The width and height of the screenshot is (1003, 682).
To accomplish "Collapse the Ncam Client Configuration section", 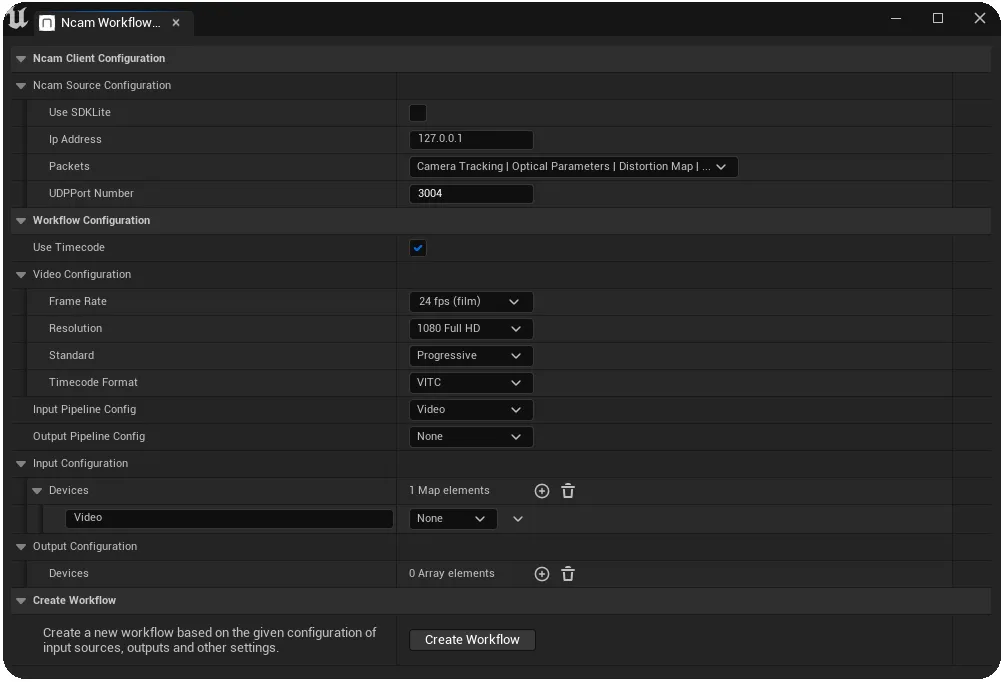I will tap(21, 59).
